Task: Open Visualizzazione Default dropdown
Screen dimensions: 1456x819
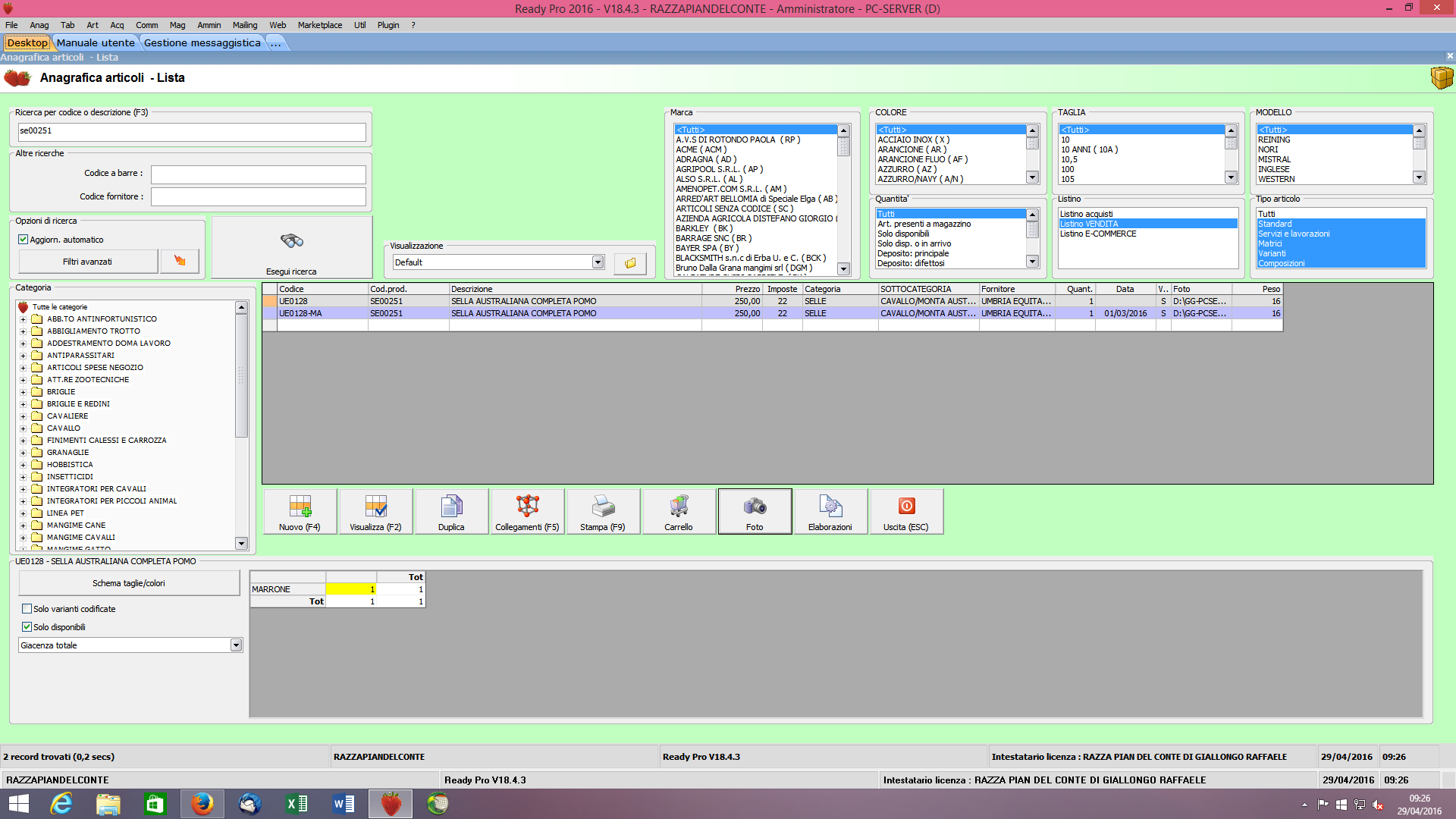Action: pos(598,262)
